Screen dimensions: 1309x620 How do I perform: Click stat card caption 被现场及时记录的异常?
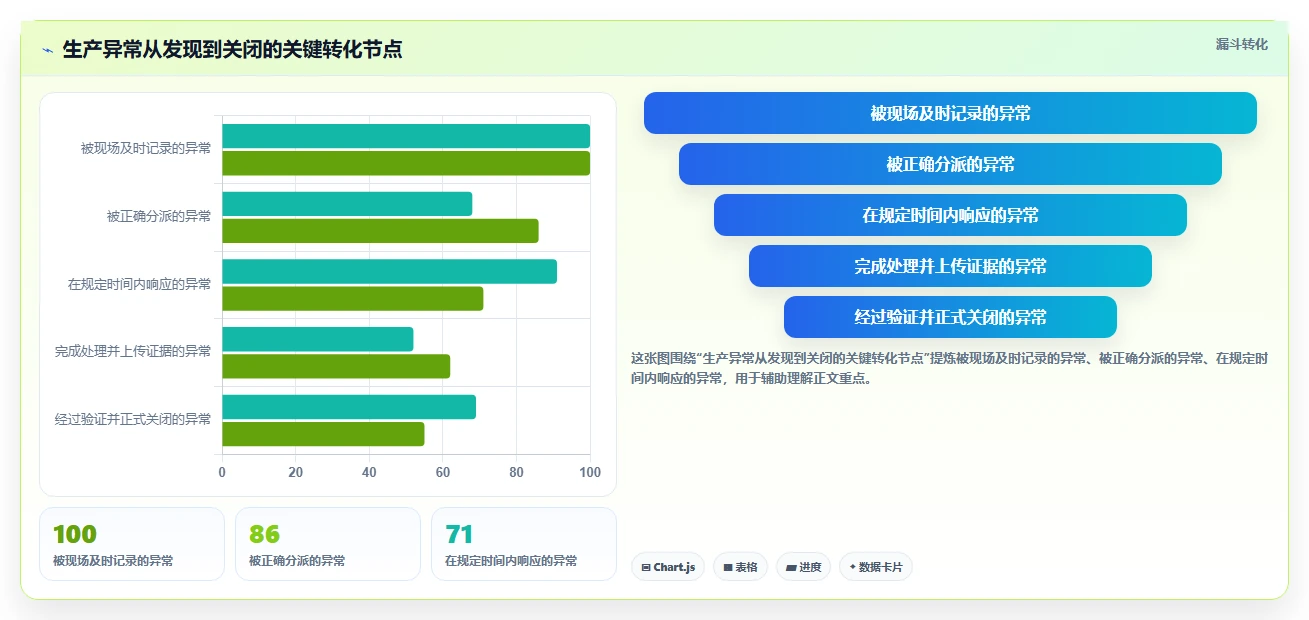(x=113, y=561)
